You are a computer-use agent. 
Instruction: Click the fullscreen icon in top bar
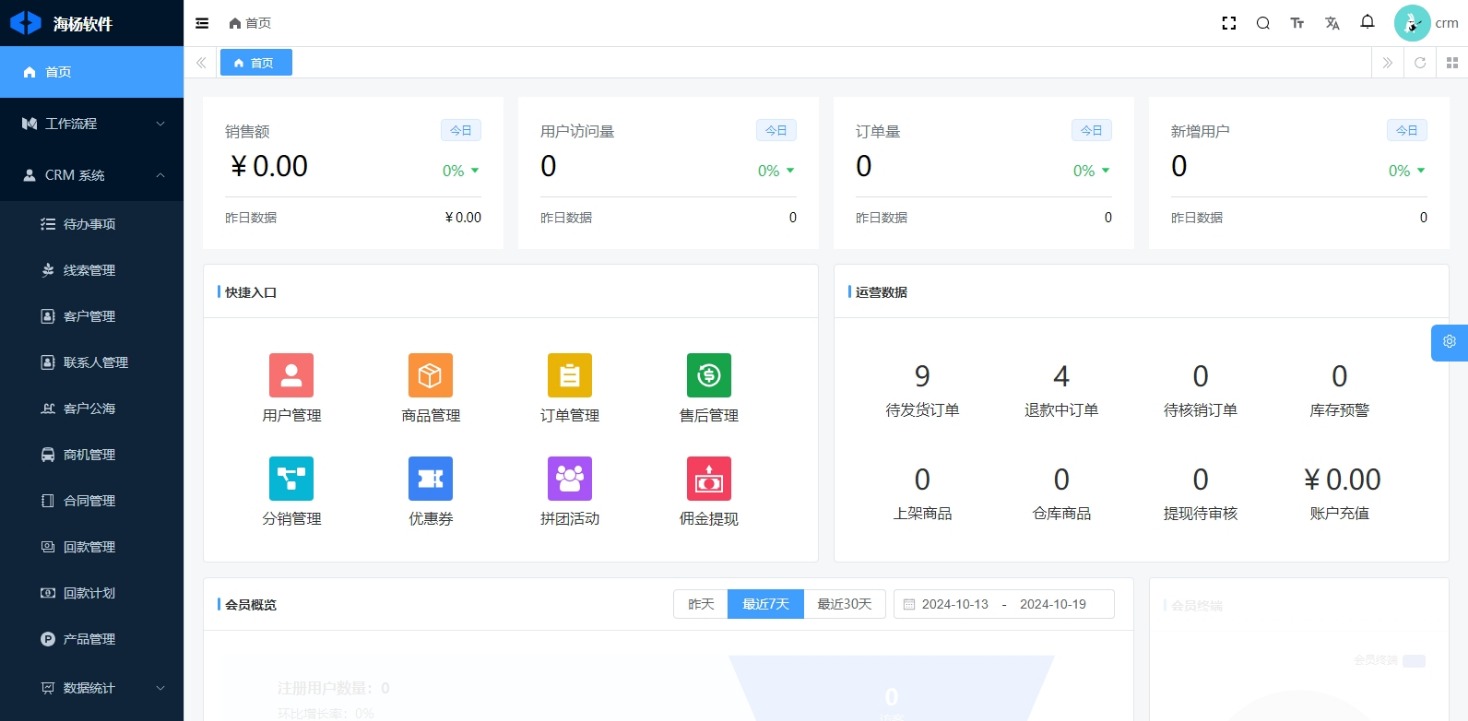coord(1229,23)
